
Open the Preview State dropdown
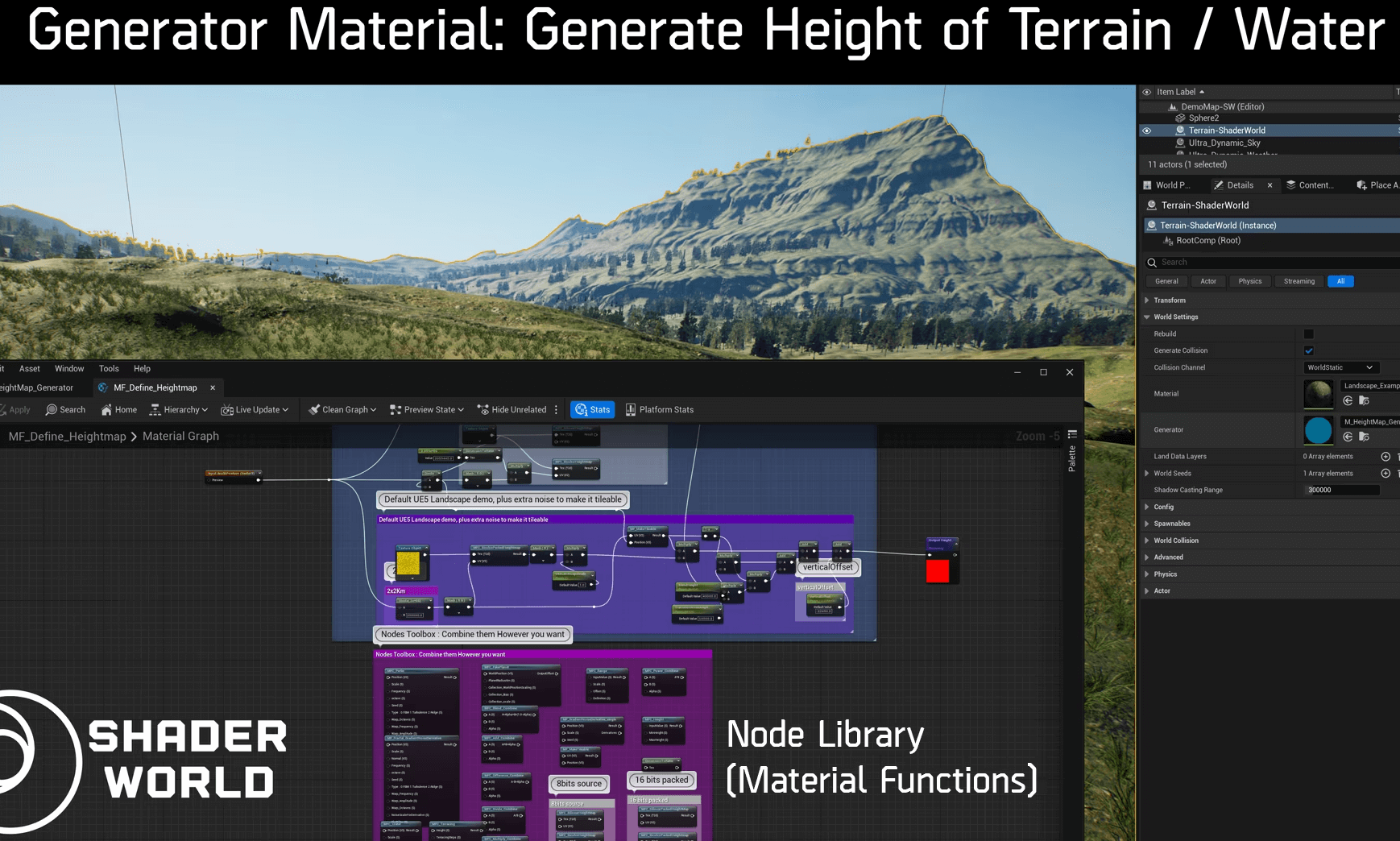[x=426, y=409]
